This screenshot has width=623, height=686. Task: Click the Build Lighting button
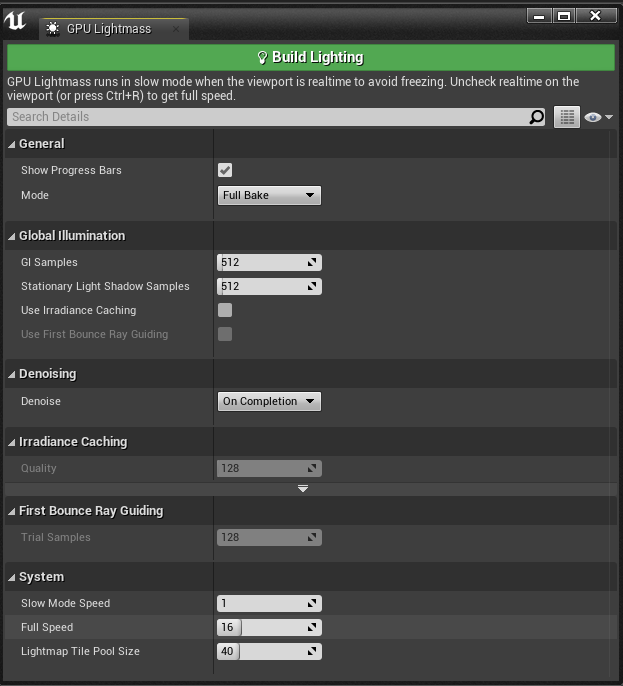[x=311, y=57]
